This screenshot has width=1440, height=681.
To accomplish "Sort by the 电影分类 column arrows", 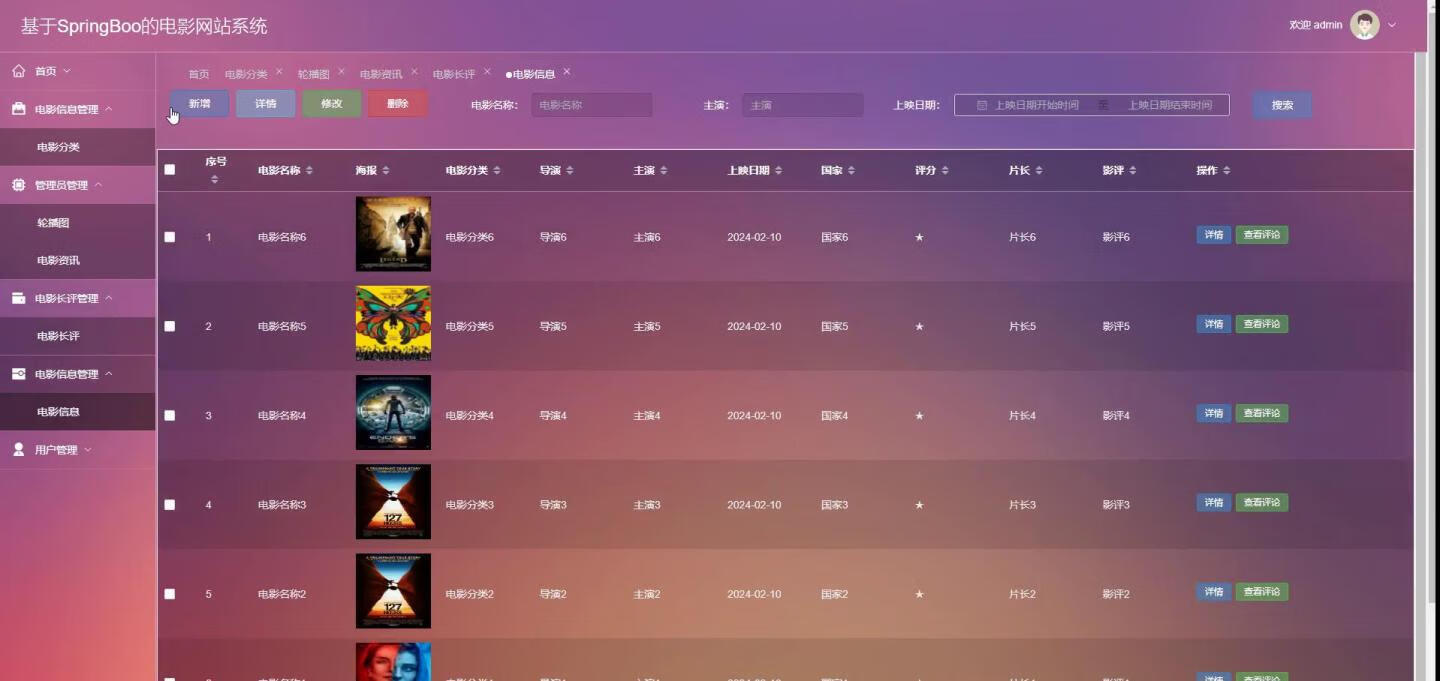I will click(x=497, y=171).
